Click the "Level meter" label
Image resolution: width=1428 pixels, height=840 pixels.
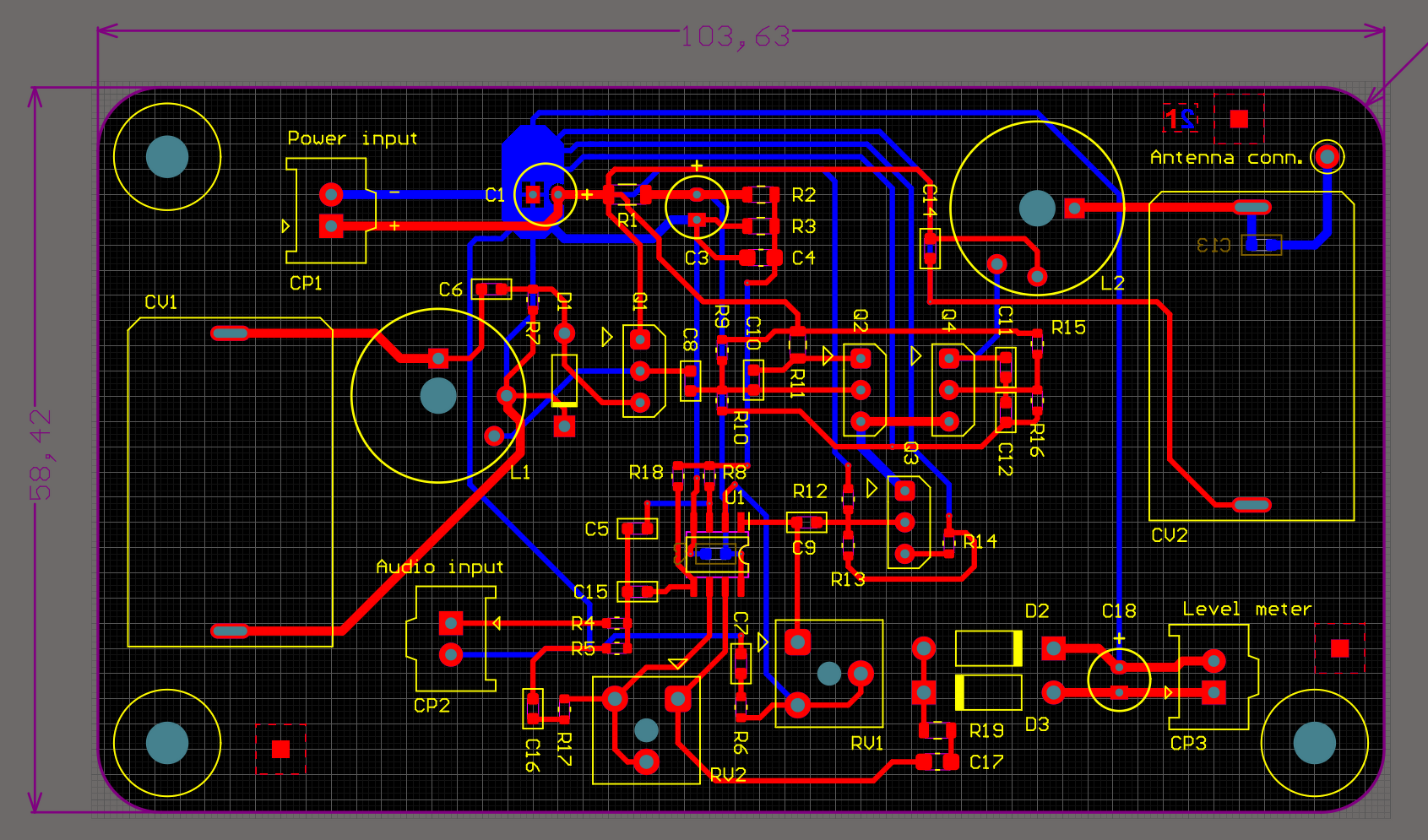click(1247, 610)
